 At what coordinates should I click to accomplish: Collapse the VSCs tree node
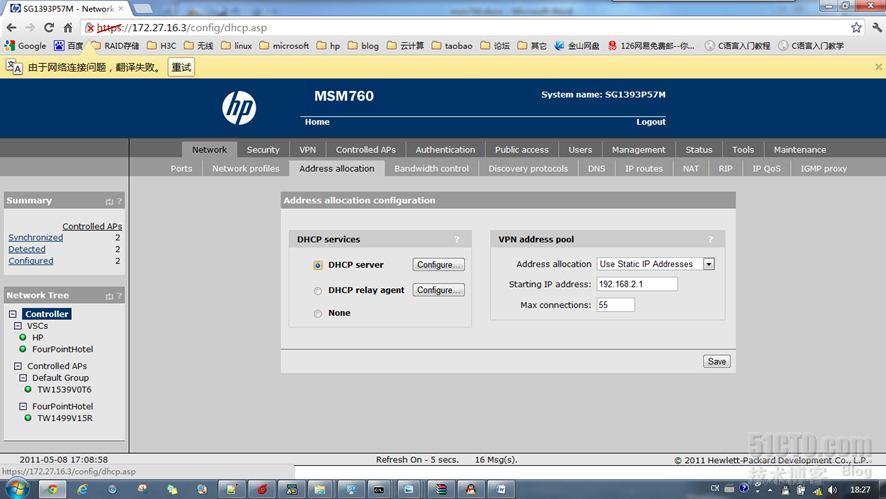pos(18,326)
